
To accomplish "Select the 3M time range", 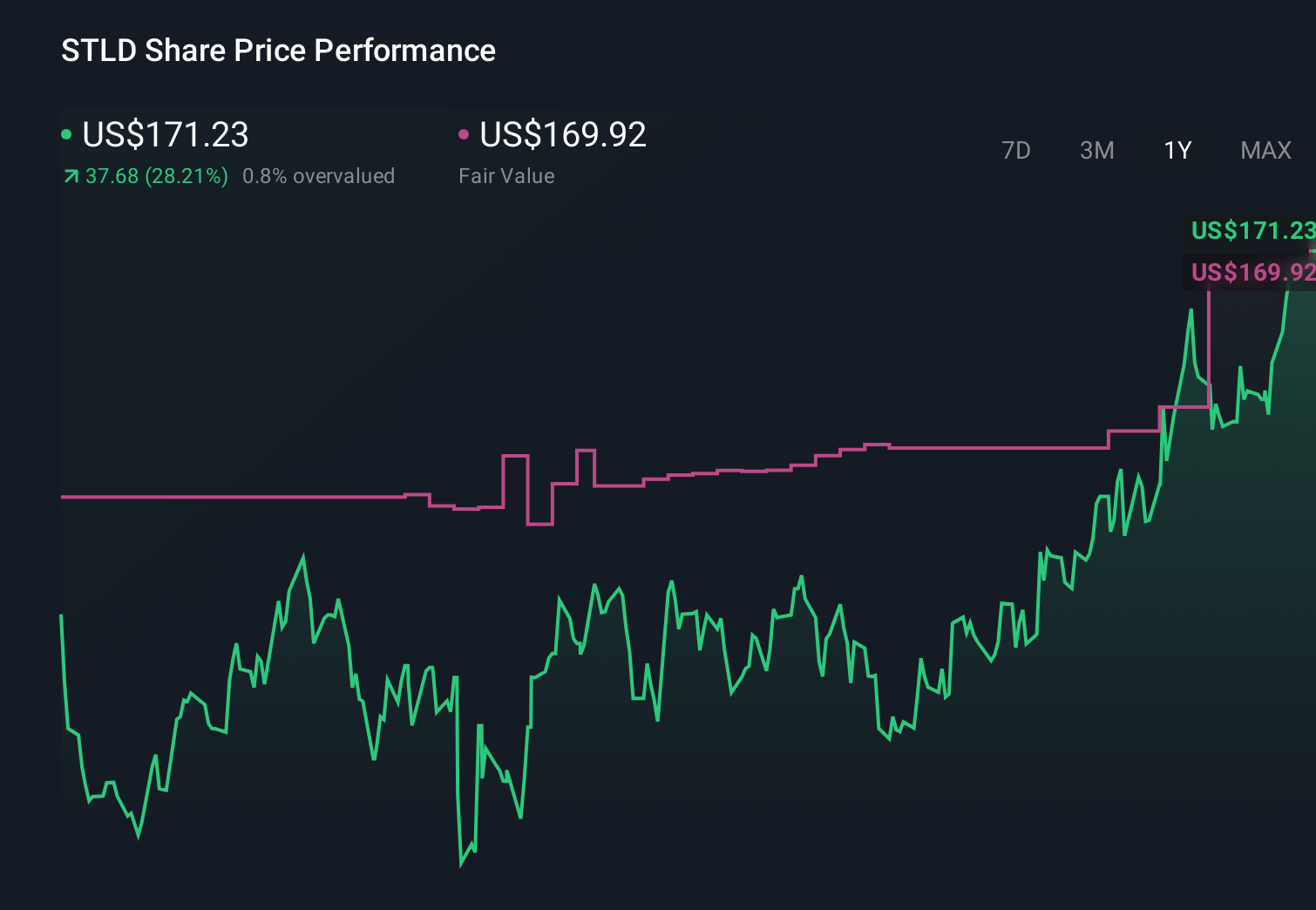I will (1096, 151).
